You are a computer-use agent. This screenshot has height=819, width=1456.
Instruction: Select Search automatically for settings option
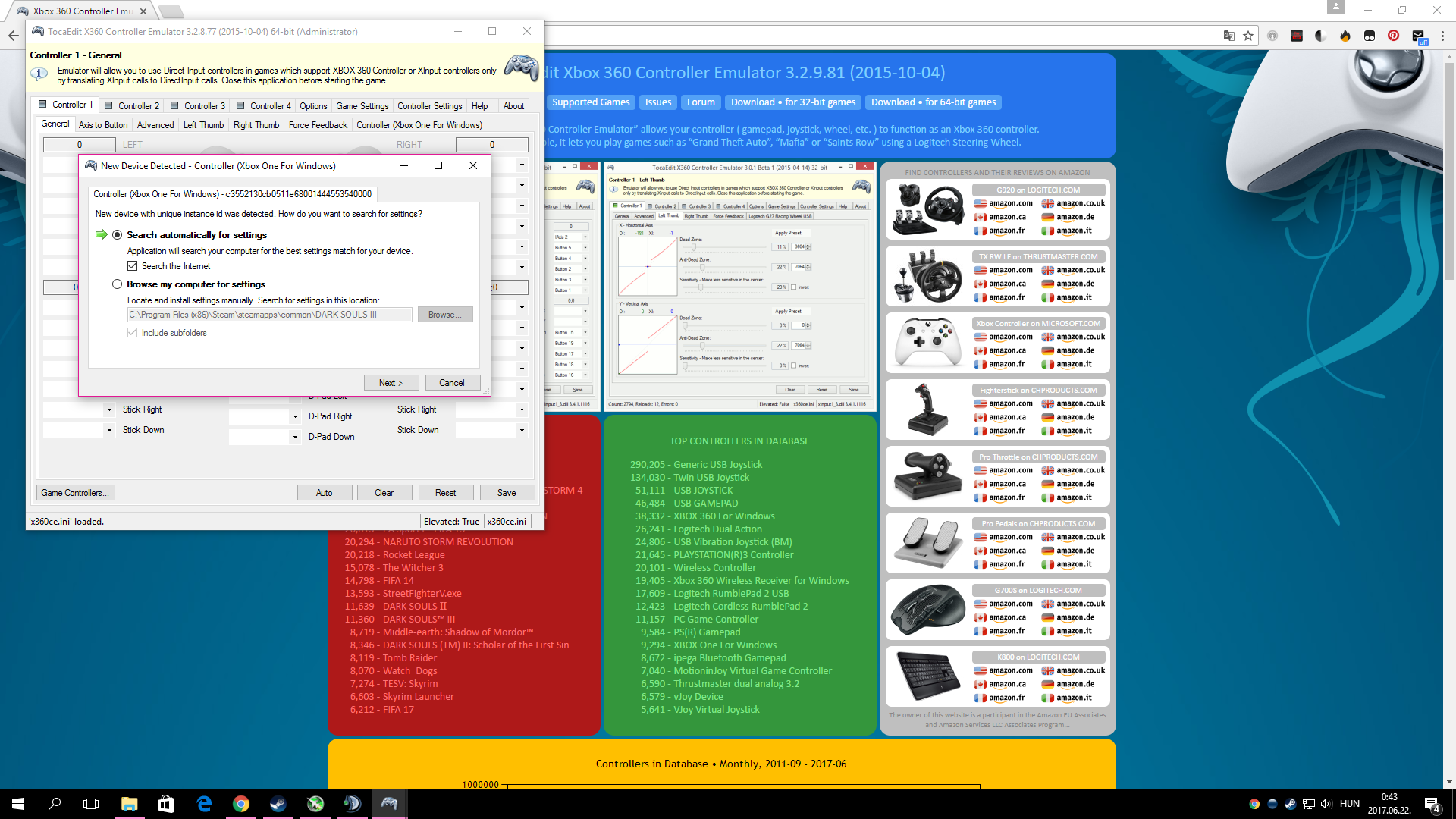coord(117,235)
